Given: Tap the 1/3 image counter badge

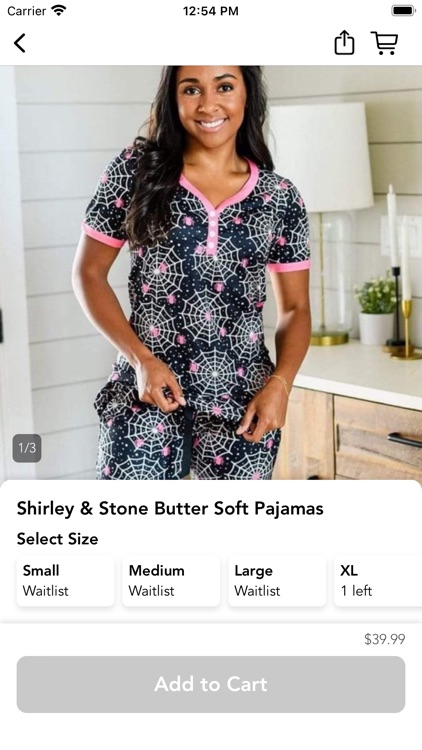Looking at the screenshot, I should pyautogui.click(x=27, y=448).
